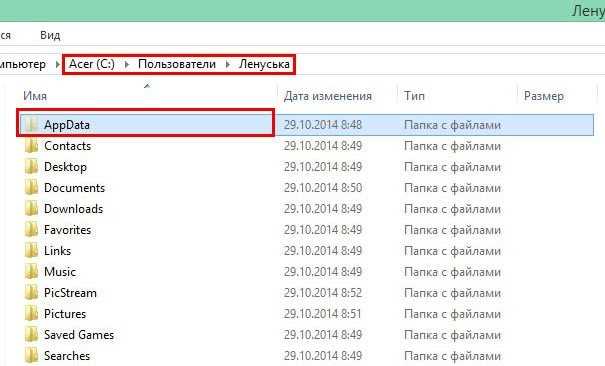
Task: Select the Music folder icon
Action: (x=31, y=272)
